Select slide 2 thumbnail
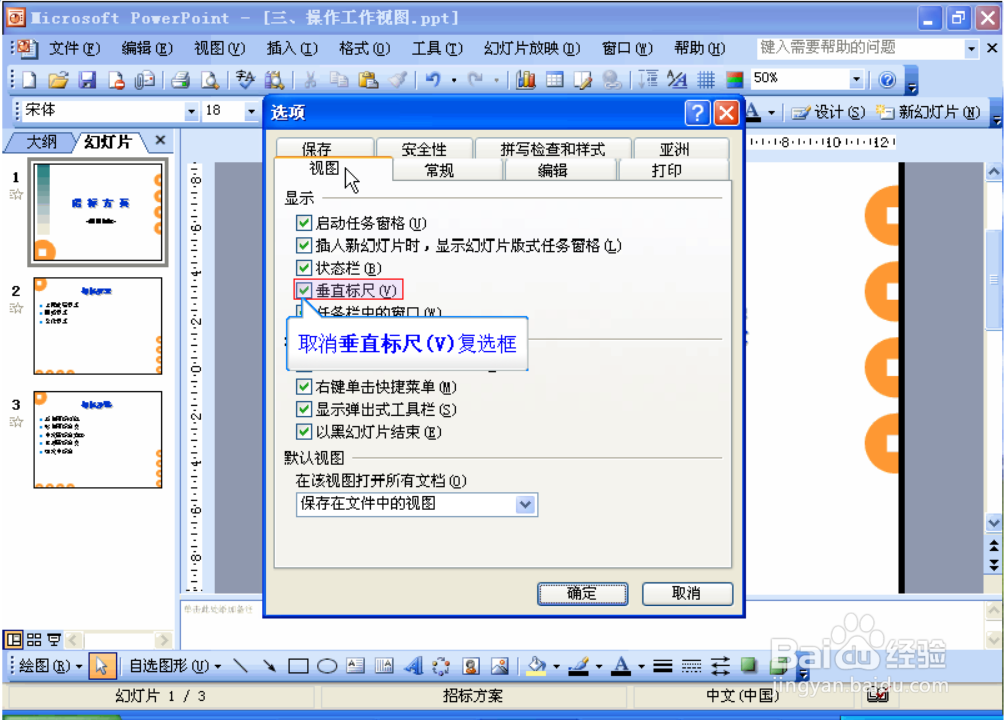This screenshot has width=1004, height=720. point(97,325)
